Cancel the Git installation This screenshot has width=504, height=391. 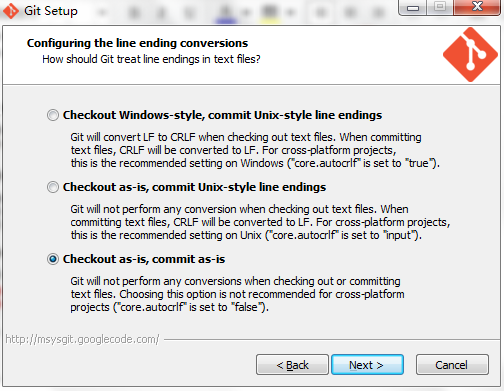(452, 365)
